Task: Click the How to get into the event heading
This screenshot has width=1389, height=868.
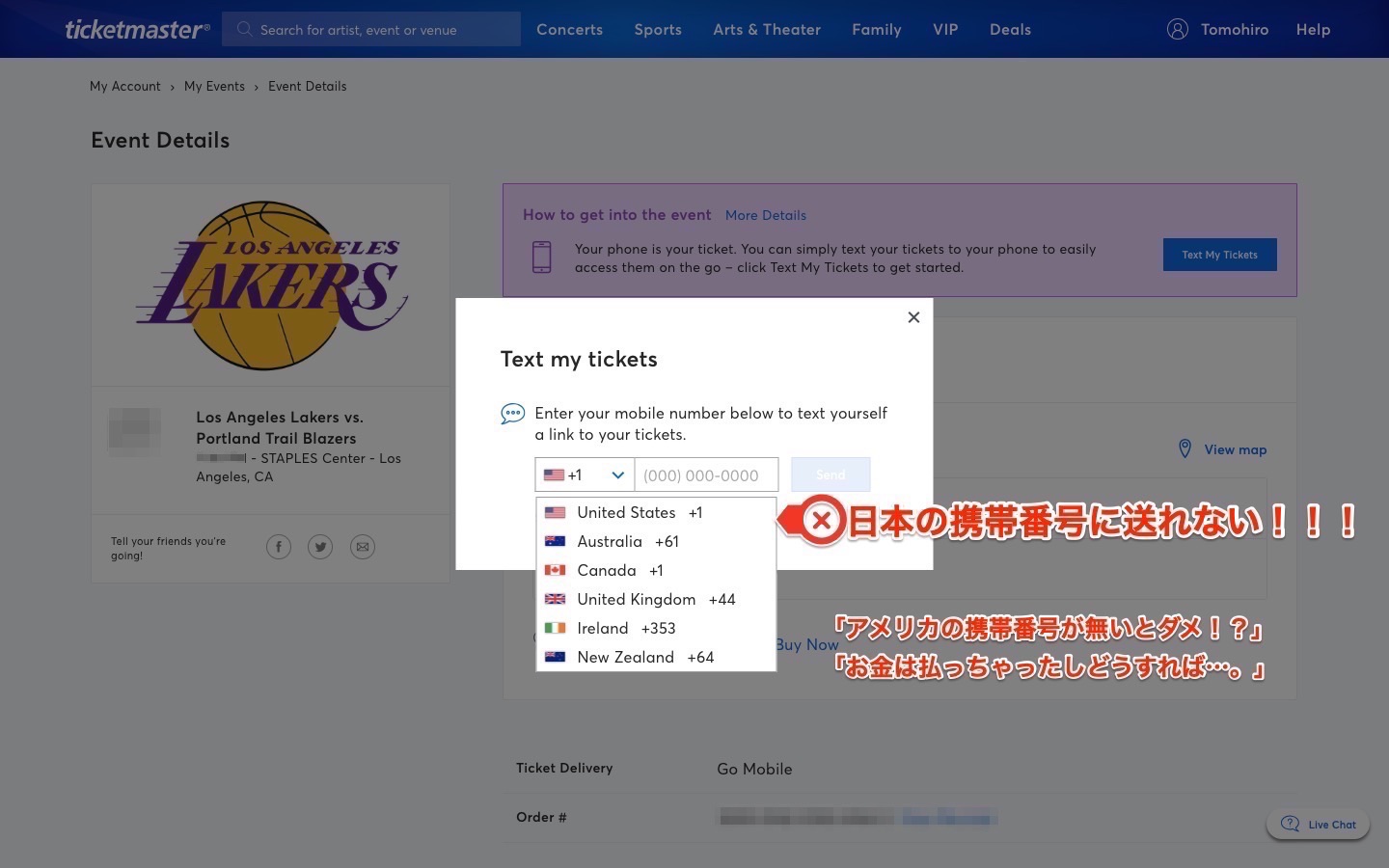Action: tap(617, 214)
